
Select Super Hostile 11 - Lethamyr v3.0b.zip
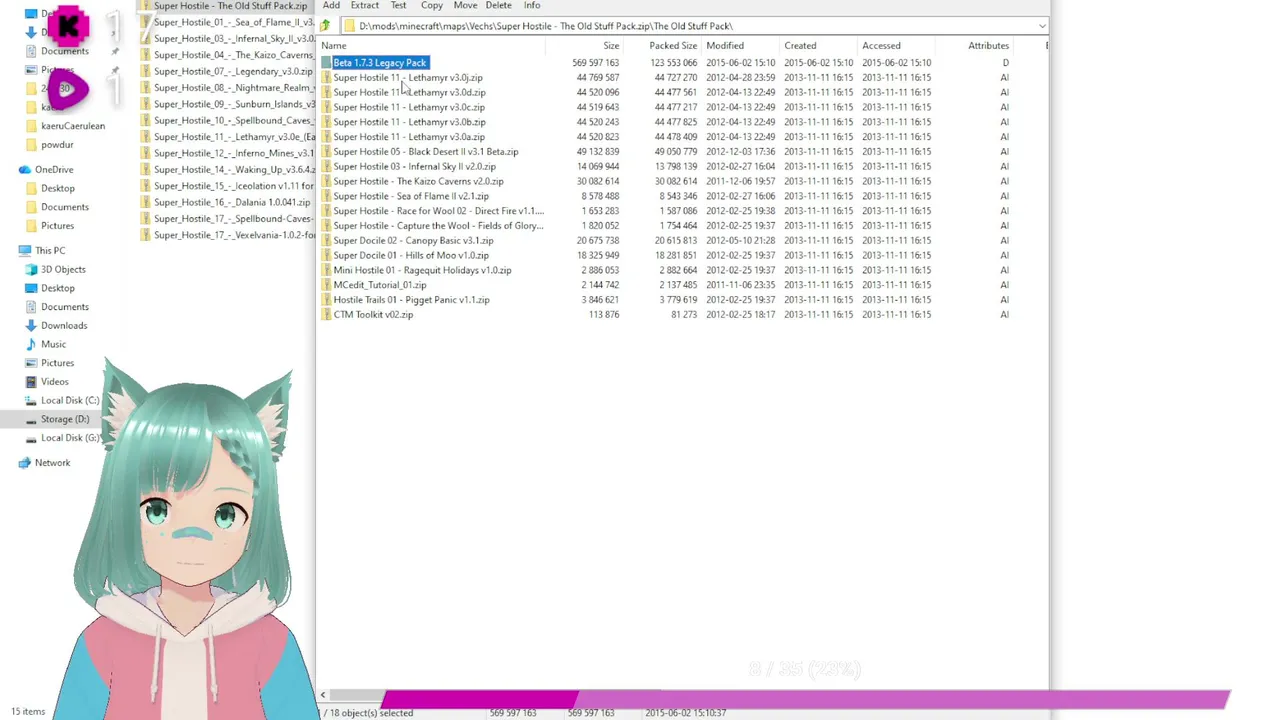point(409,122)
